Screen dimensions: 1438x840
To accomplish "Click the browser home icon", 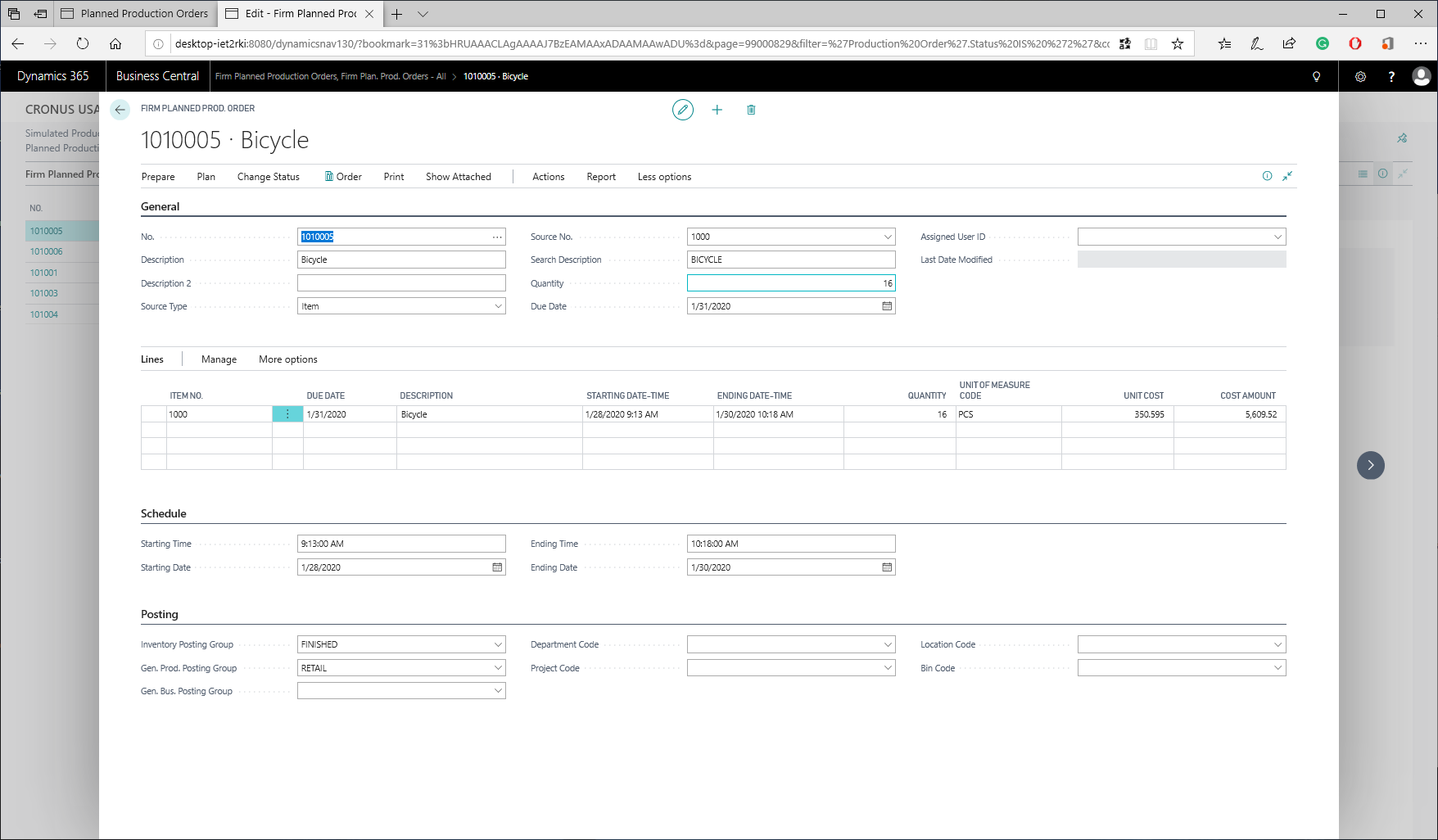I will 115,43.
